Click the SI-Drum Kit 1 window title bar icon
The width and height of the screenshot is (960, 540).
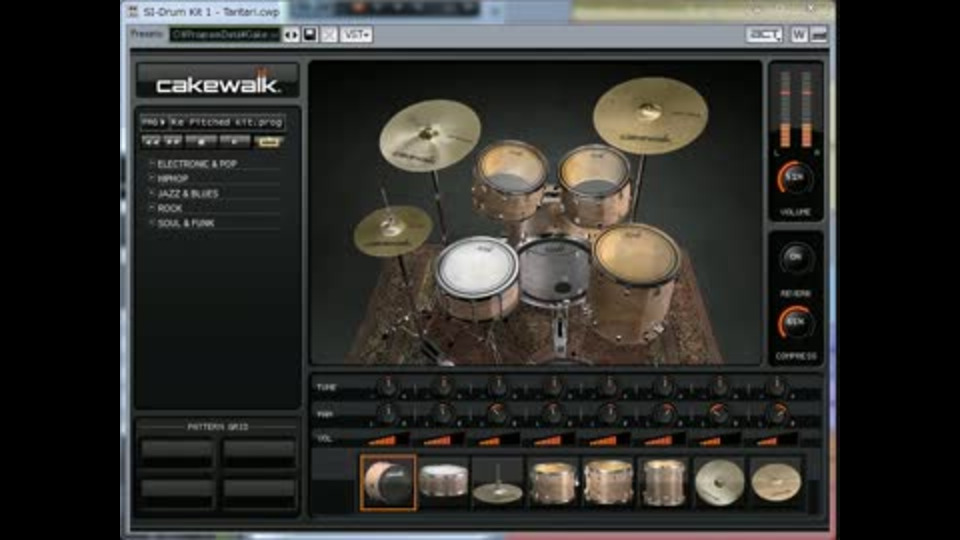point(133,10)
